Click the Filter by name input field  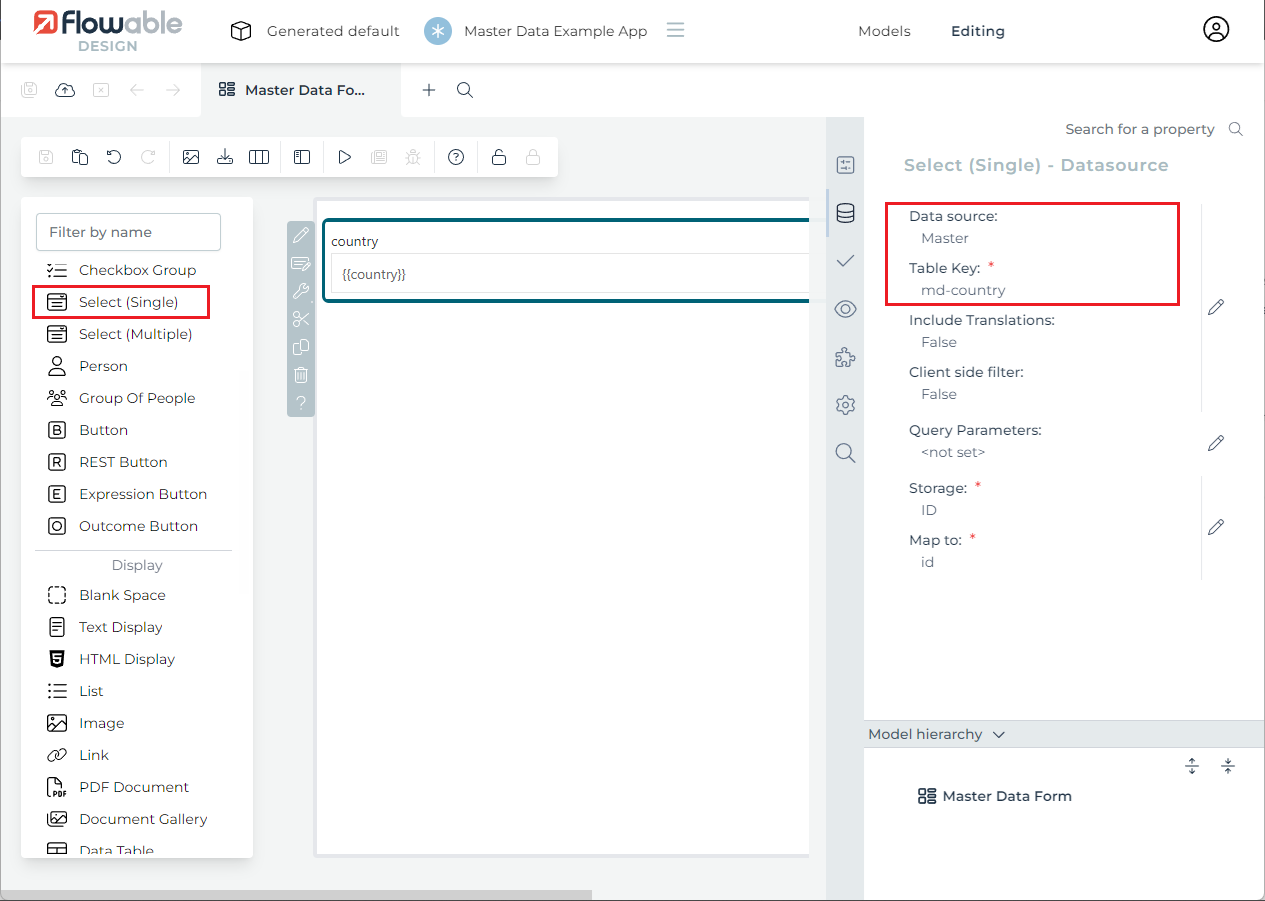(x=128, y=232)
